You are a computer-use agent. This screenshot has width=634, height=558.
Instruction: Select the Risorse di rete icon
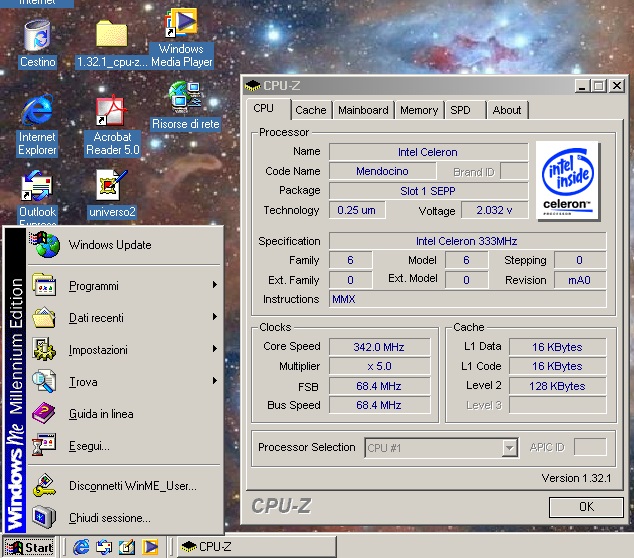click(x=185, y=98)
